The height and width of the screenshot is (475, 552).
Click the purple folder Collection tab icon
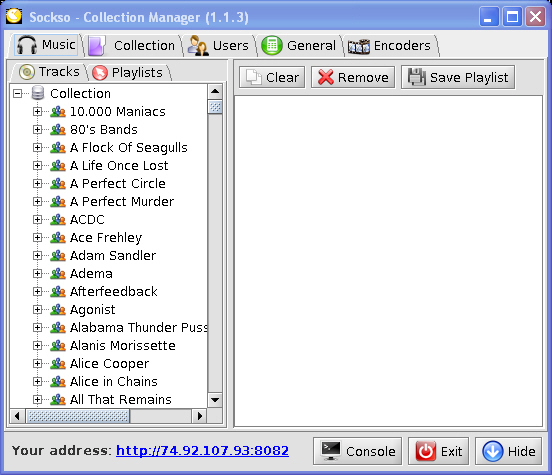pyautogui.click(x=97, y=46)
